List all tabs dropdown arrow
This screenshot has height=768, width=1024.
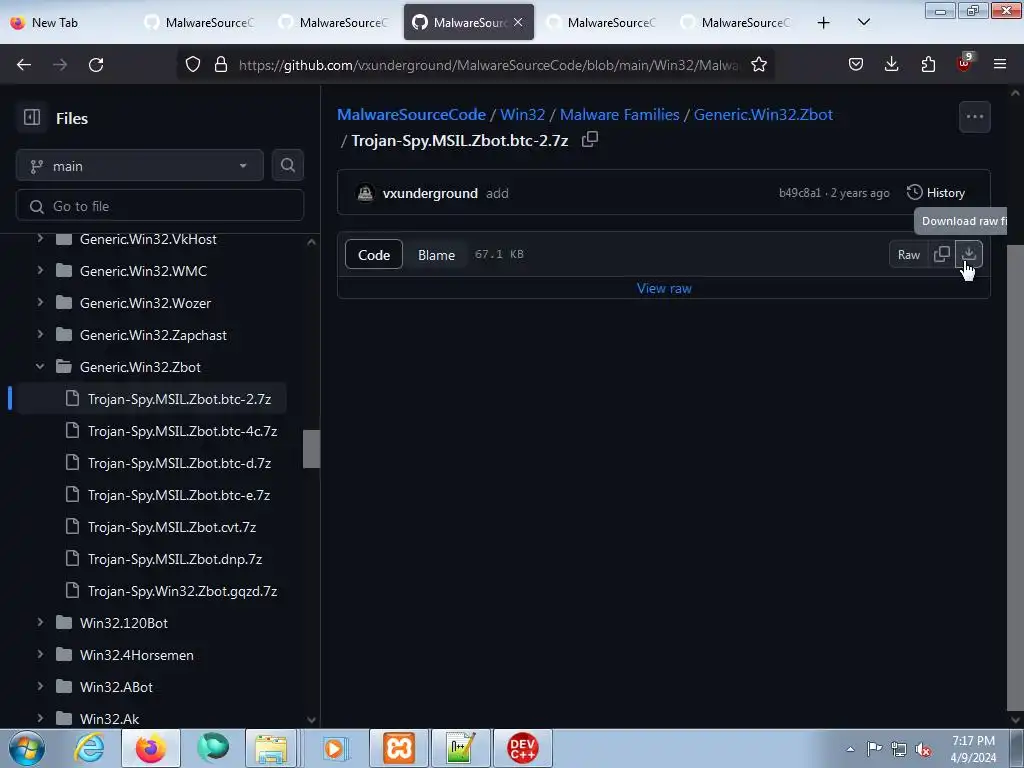(863, 23)
